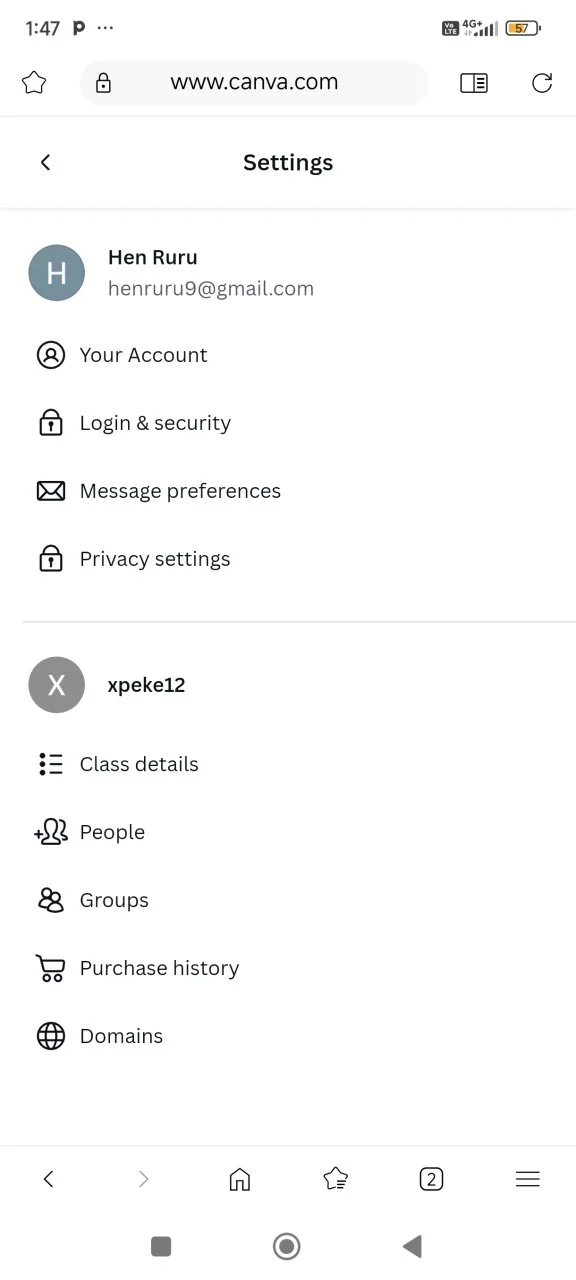Viewport: 576px width, 1280px height.
Task: Open reader mode icon in address bar
Action: pyautogui.click(x=474, y=83)
